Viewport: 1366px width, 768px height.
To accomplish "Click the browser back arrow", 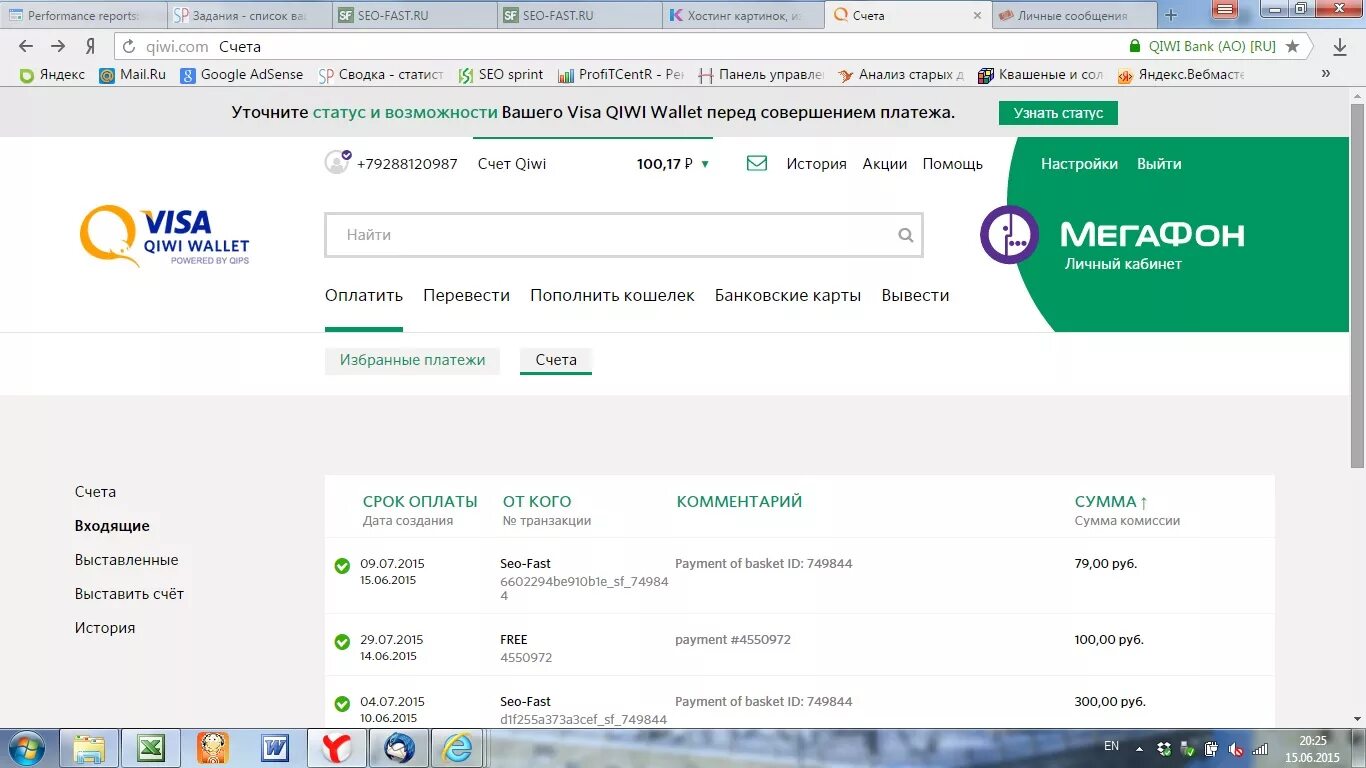I will pyautogui.click(x=26, y=46).
